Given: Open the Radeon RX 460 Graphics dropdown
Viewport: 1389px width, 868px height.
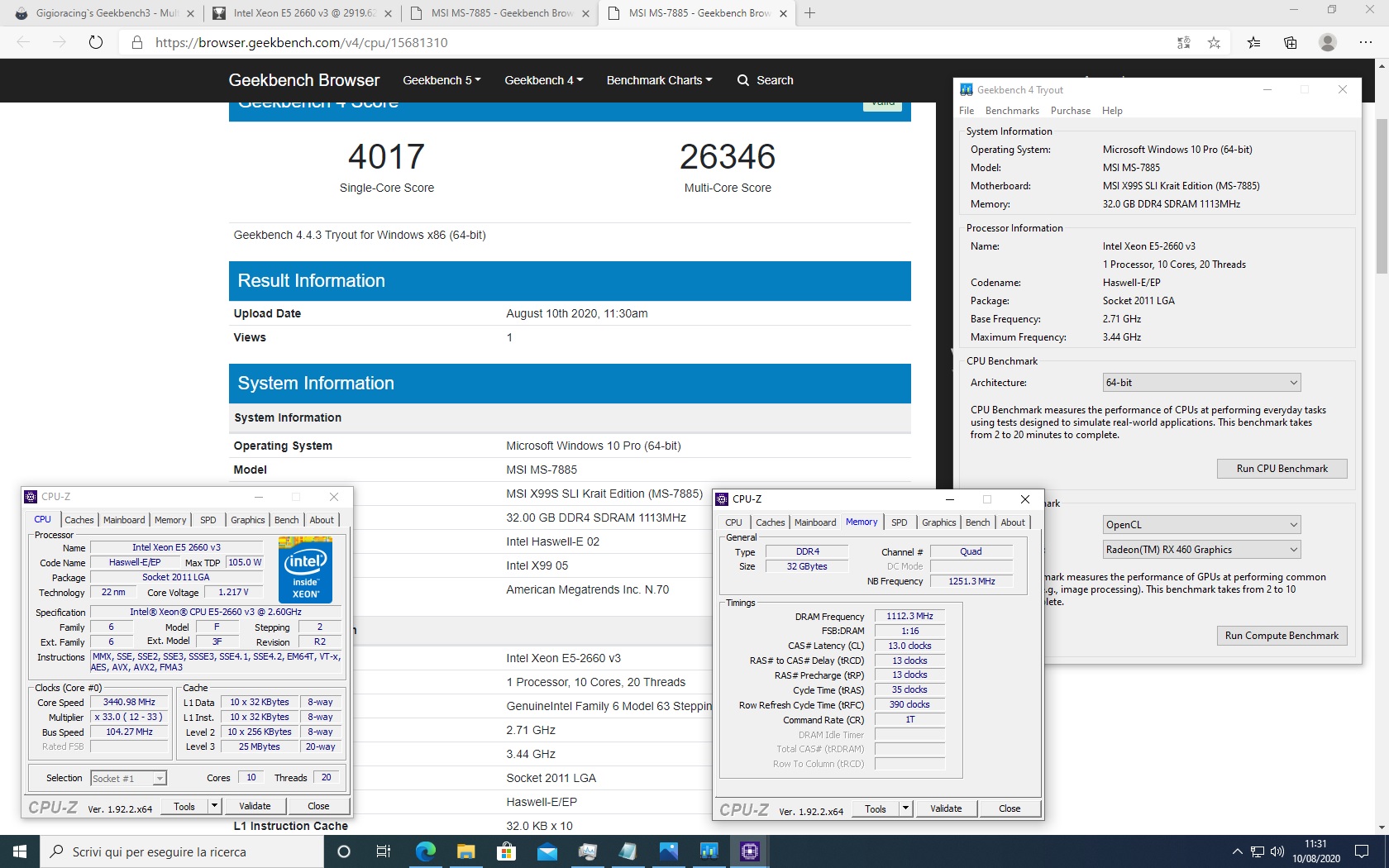Looking at the screenshot, I should click(x=1201, y=550).
